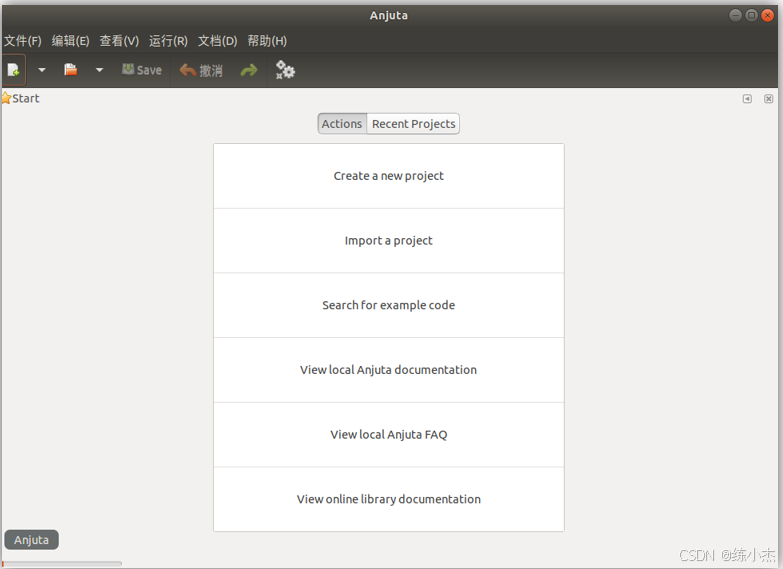The width and height of the screenshot is (783, 569).
Task: Open the 帮助(H) menu
Action: [x=267, y=41]
